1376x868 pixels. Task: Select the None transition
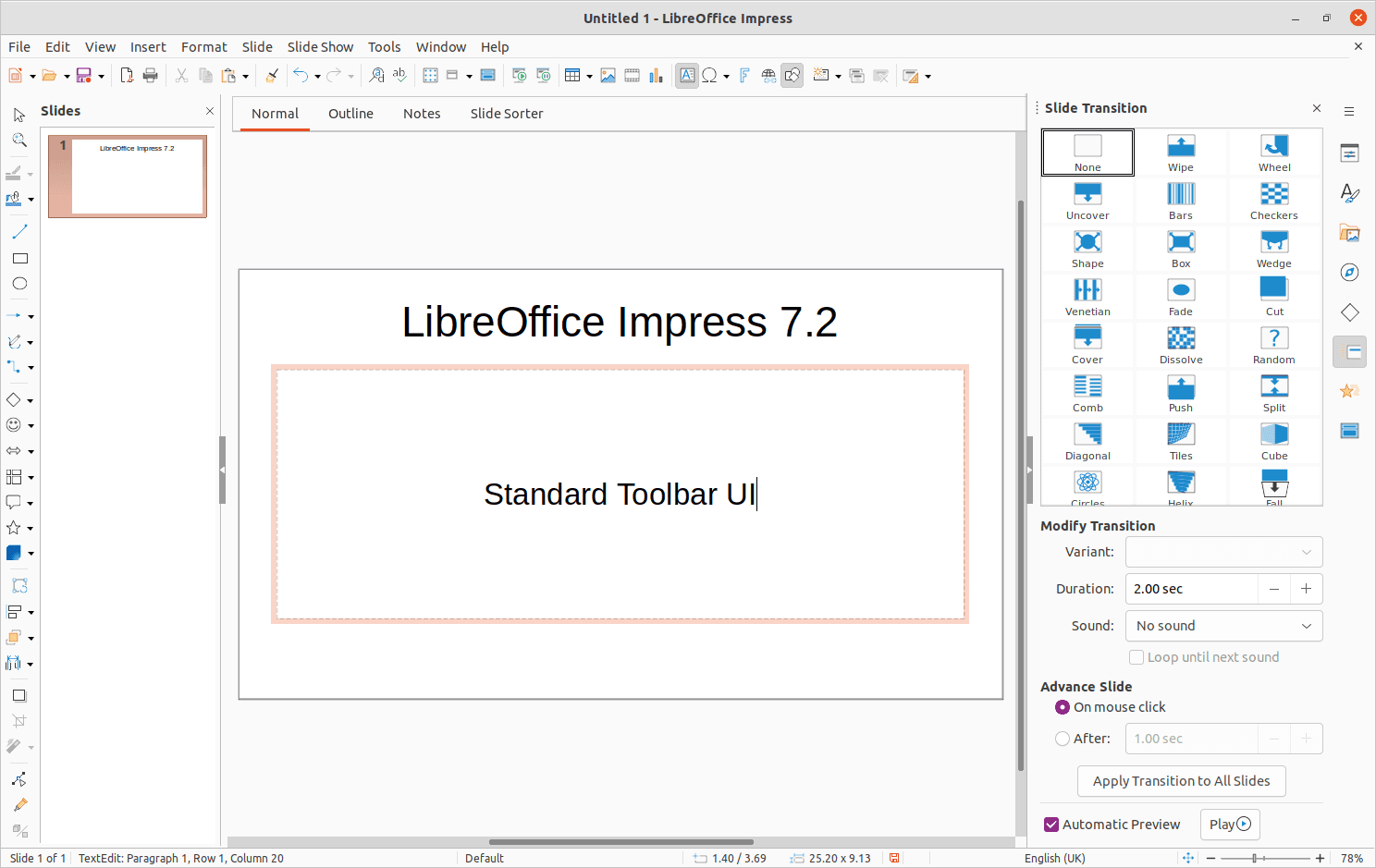[x=1087, y=153]
